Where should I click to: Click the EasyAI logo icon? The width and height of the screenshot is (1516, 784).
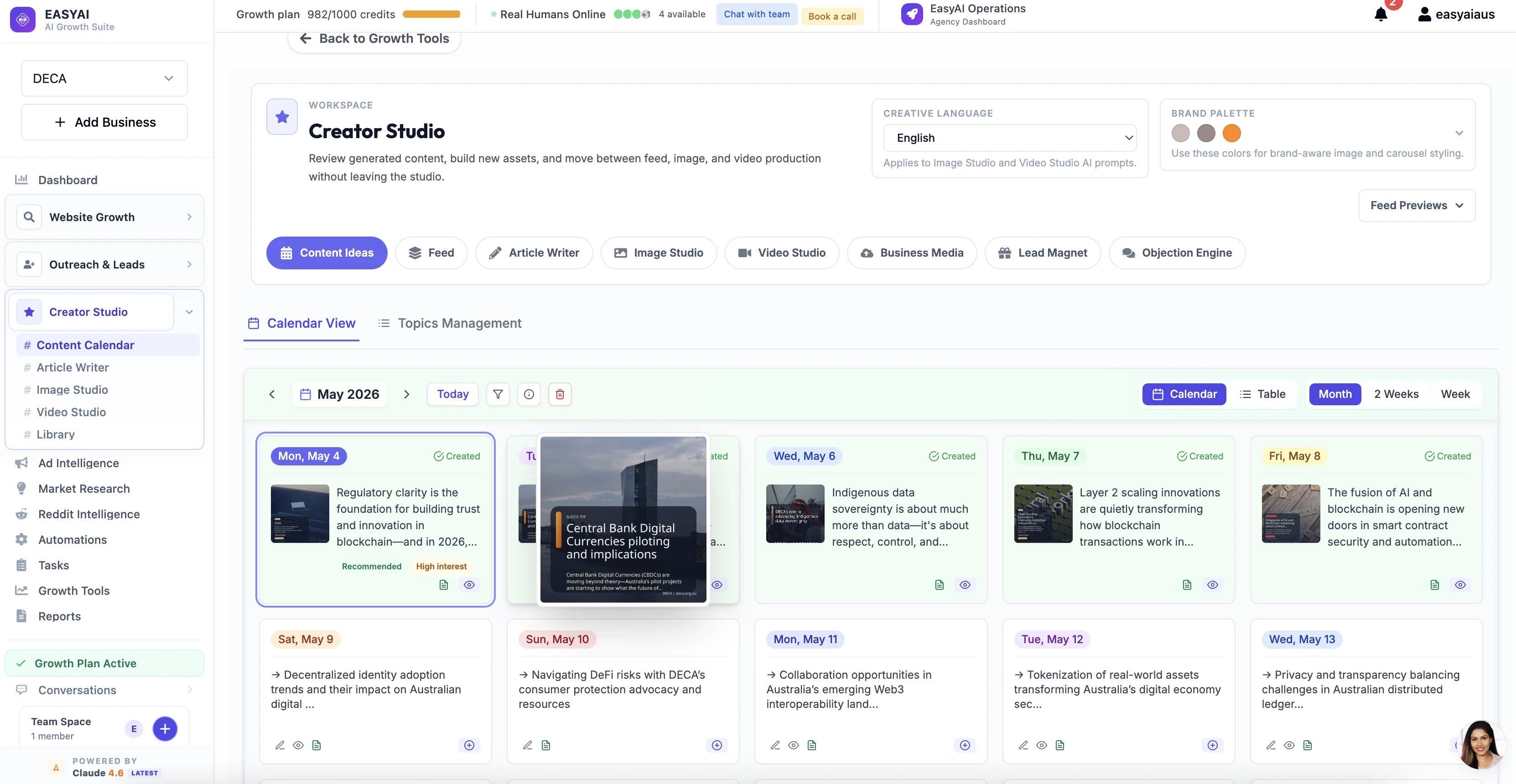click(x=23, y=20)
